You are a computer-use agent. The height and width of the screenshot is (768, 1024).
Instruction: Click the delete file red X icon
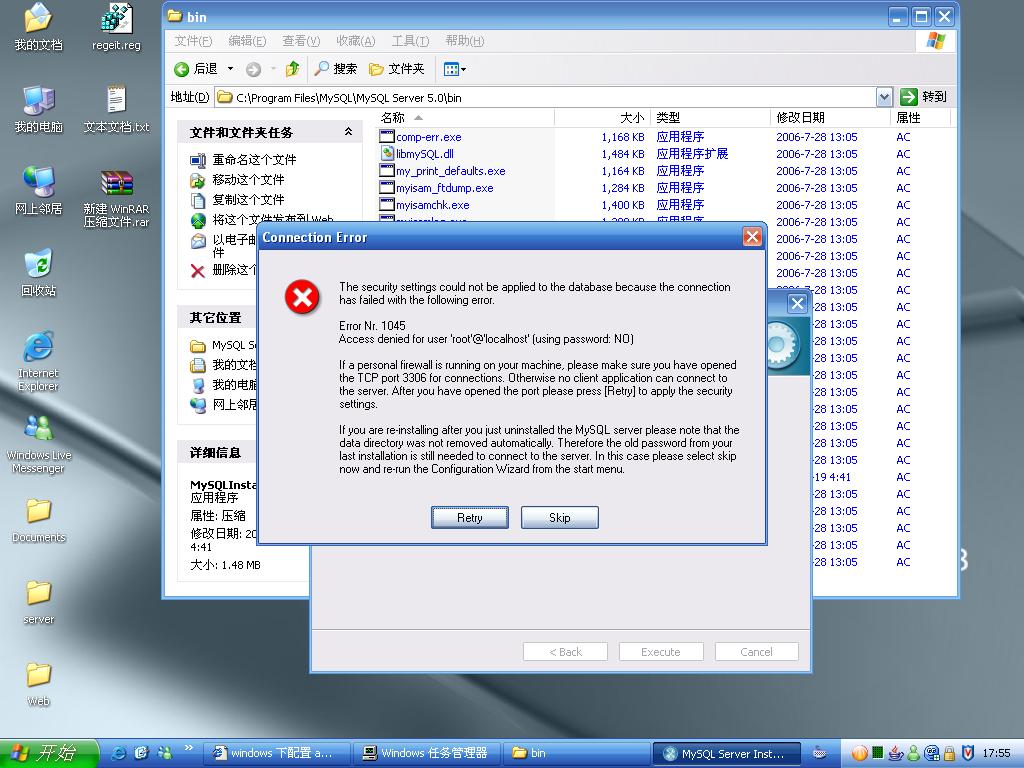tap(198, 270)
